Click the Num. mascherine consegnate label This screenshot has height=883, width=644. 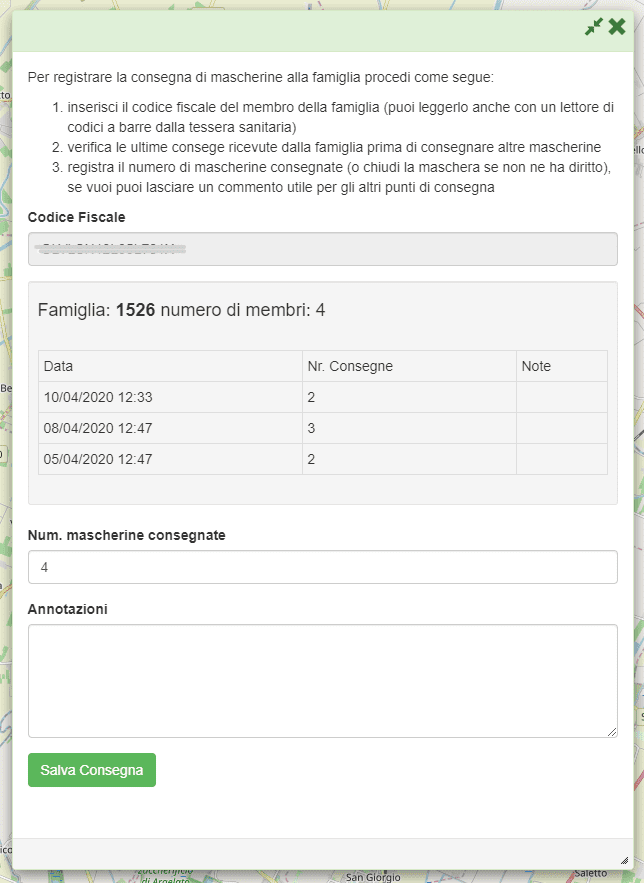(121, 535)
